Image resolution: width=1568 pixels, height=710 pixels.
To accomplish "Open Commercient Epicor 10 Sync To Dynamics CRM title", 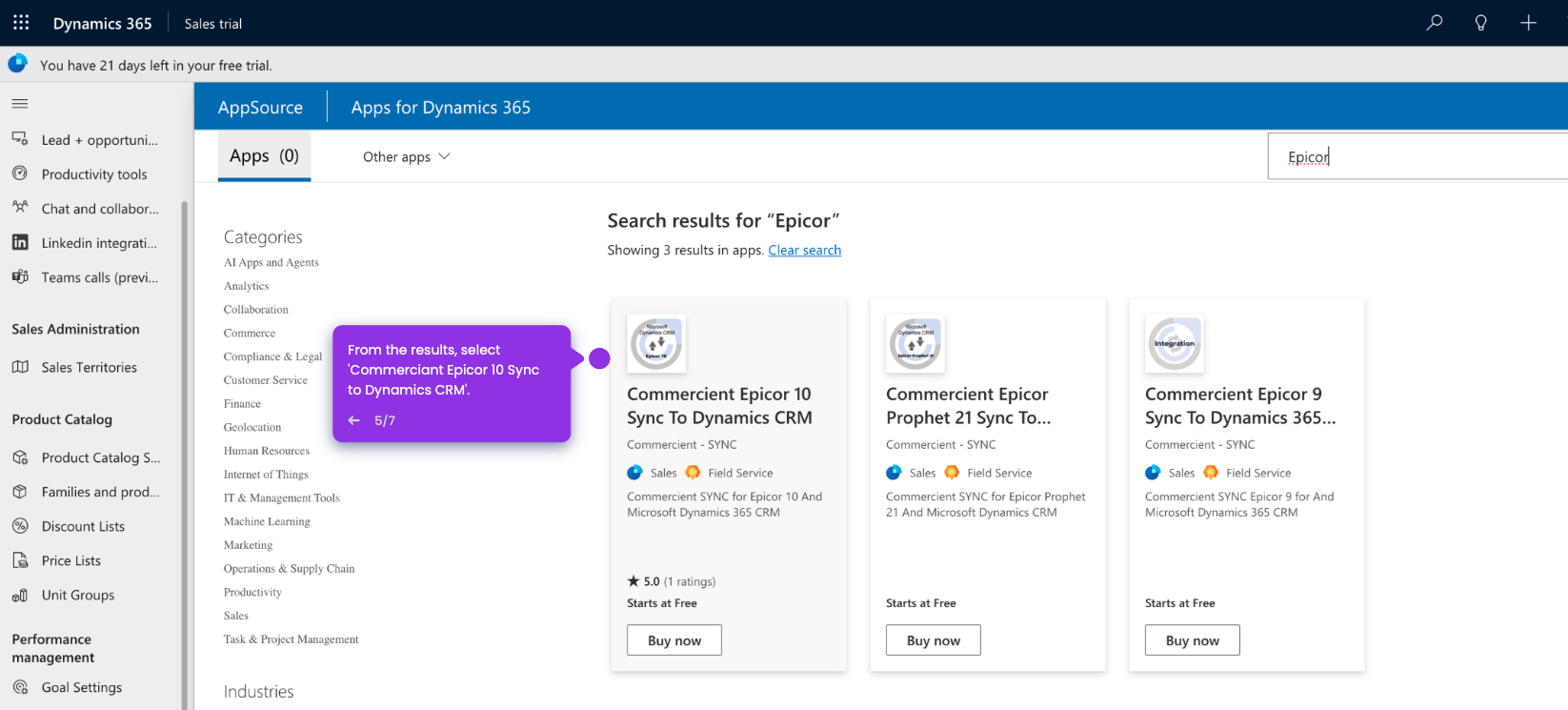I will tap(720, 406).
